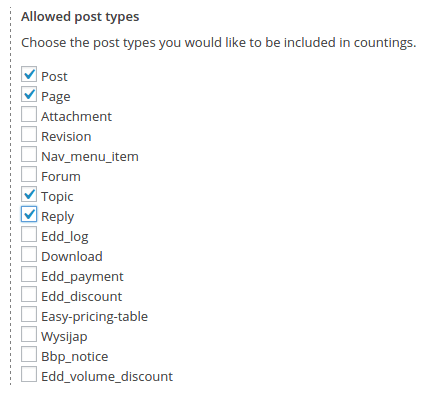This screenshot has width=430, height=399.
Task: Click the Download label text
Action: [x=72, y=256]
